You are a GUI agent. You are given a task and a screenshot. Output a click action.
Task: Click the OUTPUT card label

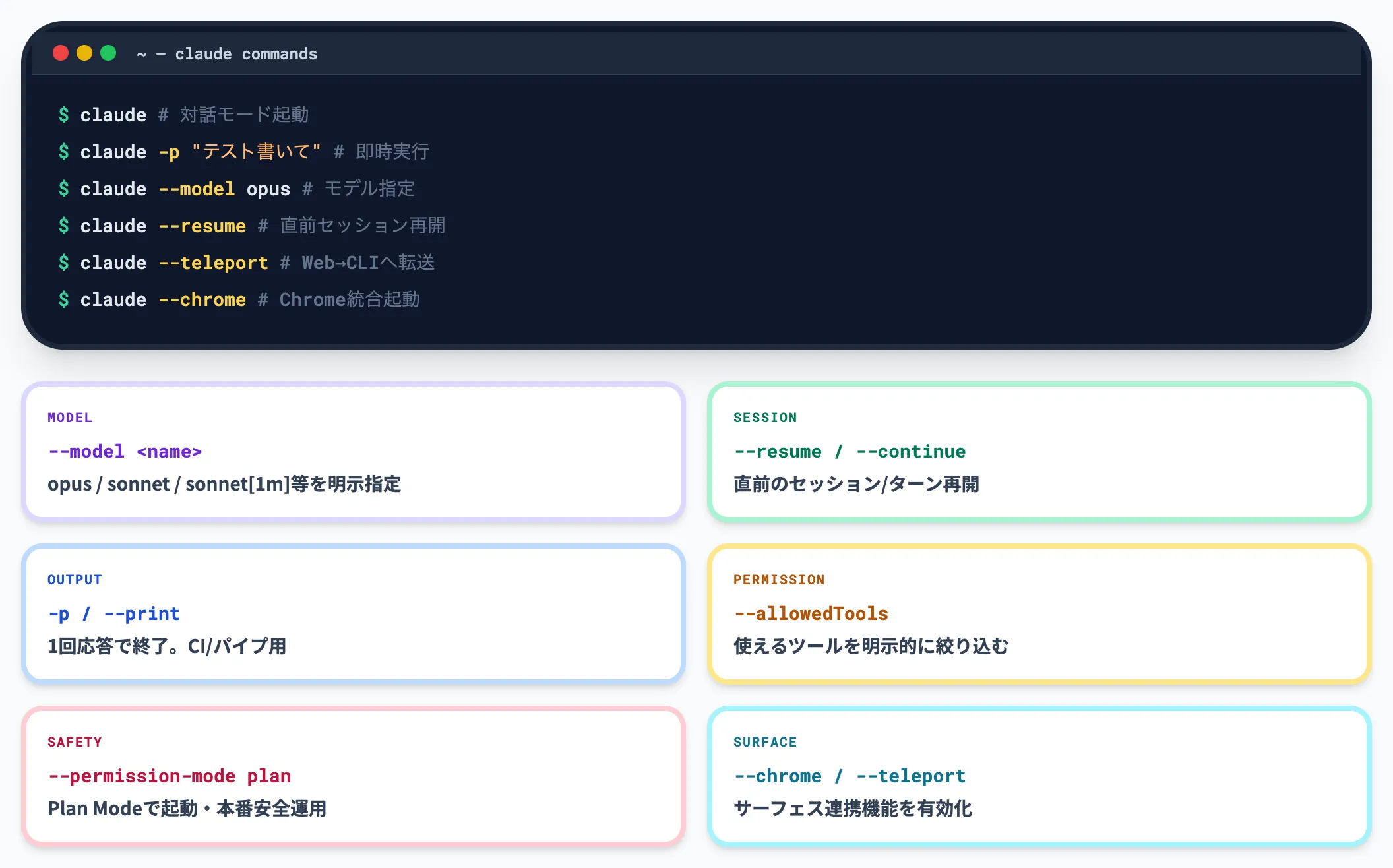75,580
